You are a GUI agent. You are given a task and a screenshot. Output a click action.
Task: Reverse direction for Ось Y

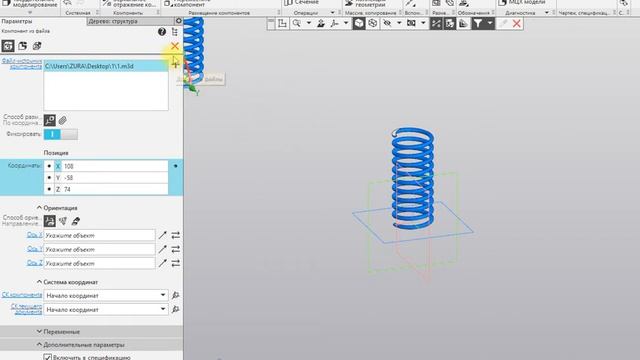point(176,249)
